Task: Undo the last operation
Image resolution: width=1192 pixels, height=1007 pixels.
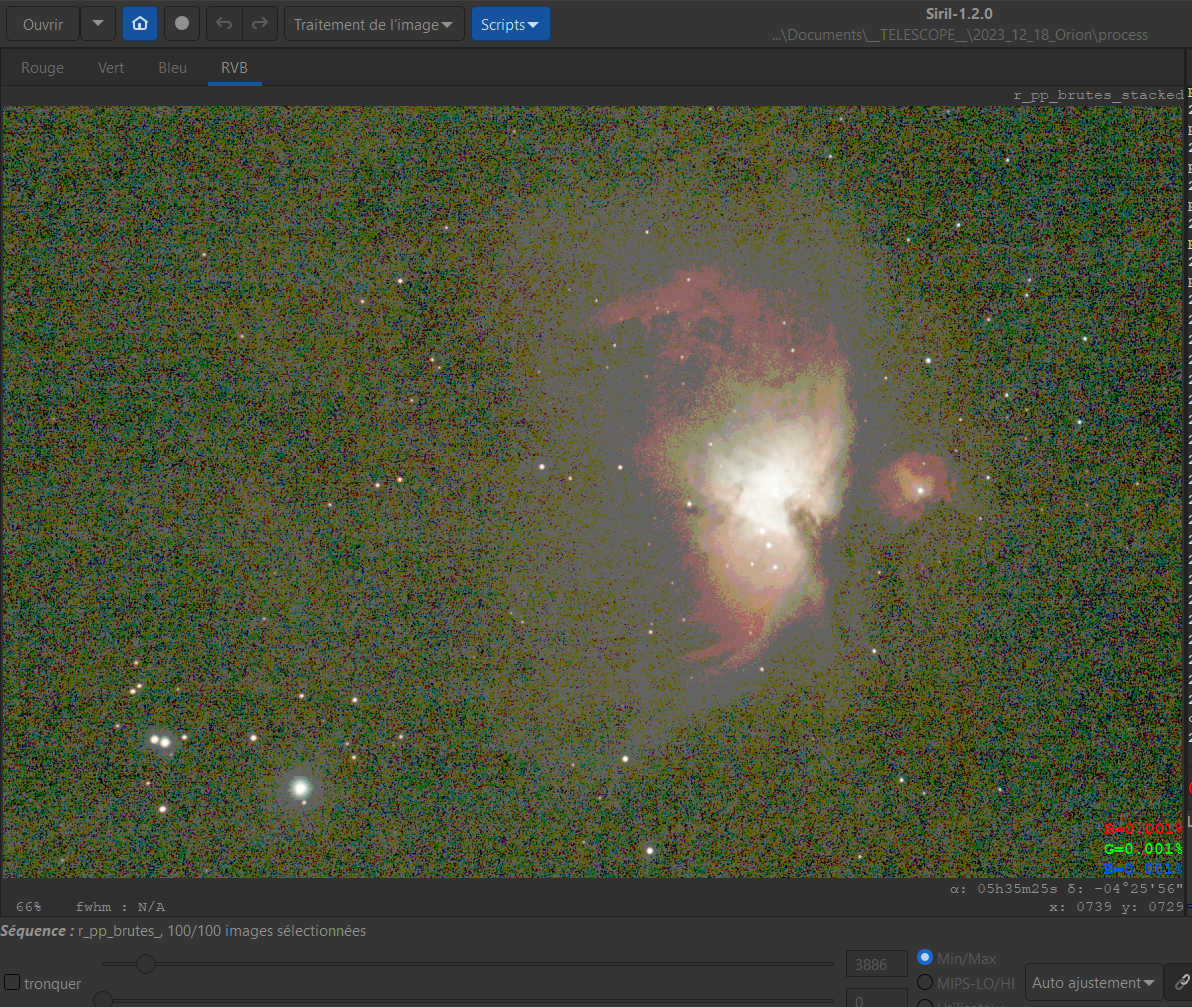Action: click(x=224, y=24)
